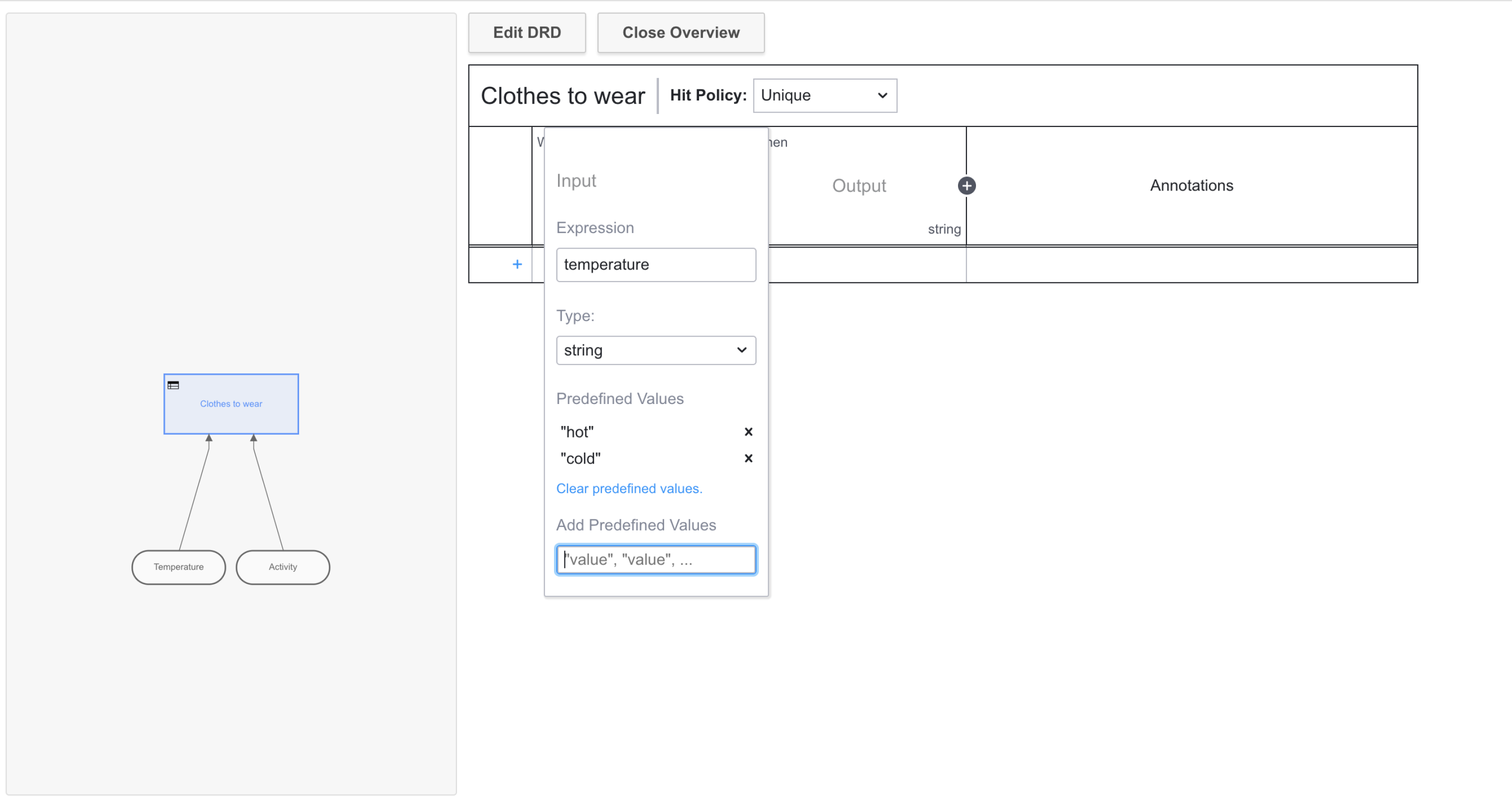Click the blue add rule plus icon
The width and height of the screenshot is (1512, 806).
click(516, 264)
